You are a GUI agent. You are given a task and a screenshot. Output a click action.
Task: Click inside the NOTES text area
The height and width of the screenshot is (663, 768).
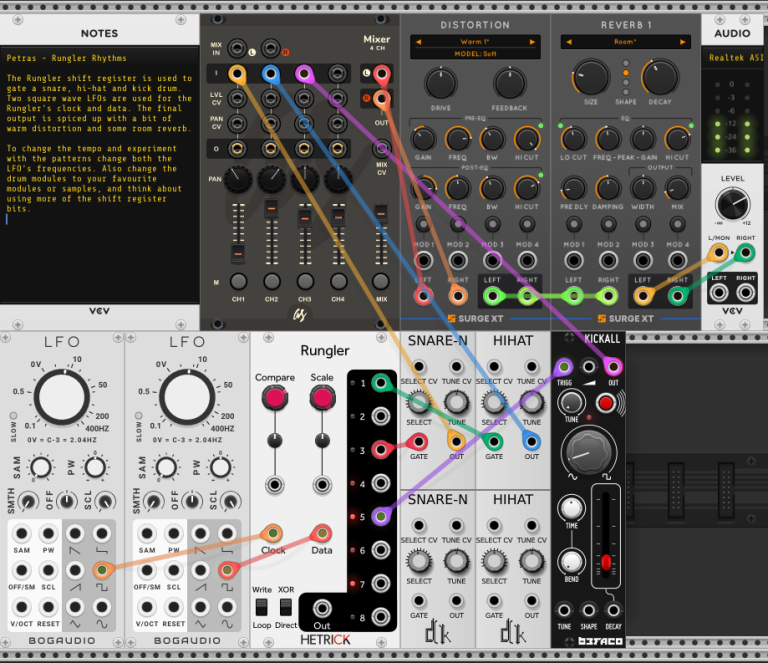(x=99, y=174)
